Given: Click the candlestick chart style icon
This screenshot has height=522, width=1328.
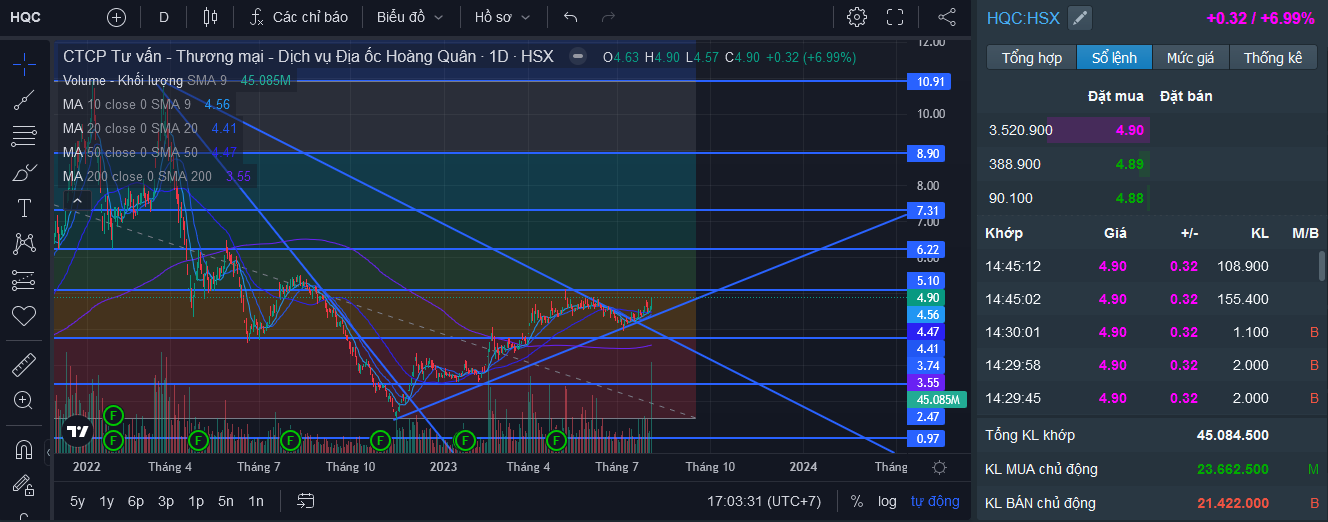Looking at the screenshot, I should tap(209, 17).
